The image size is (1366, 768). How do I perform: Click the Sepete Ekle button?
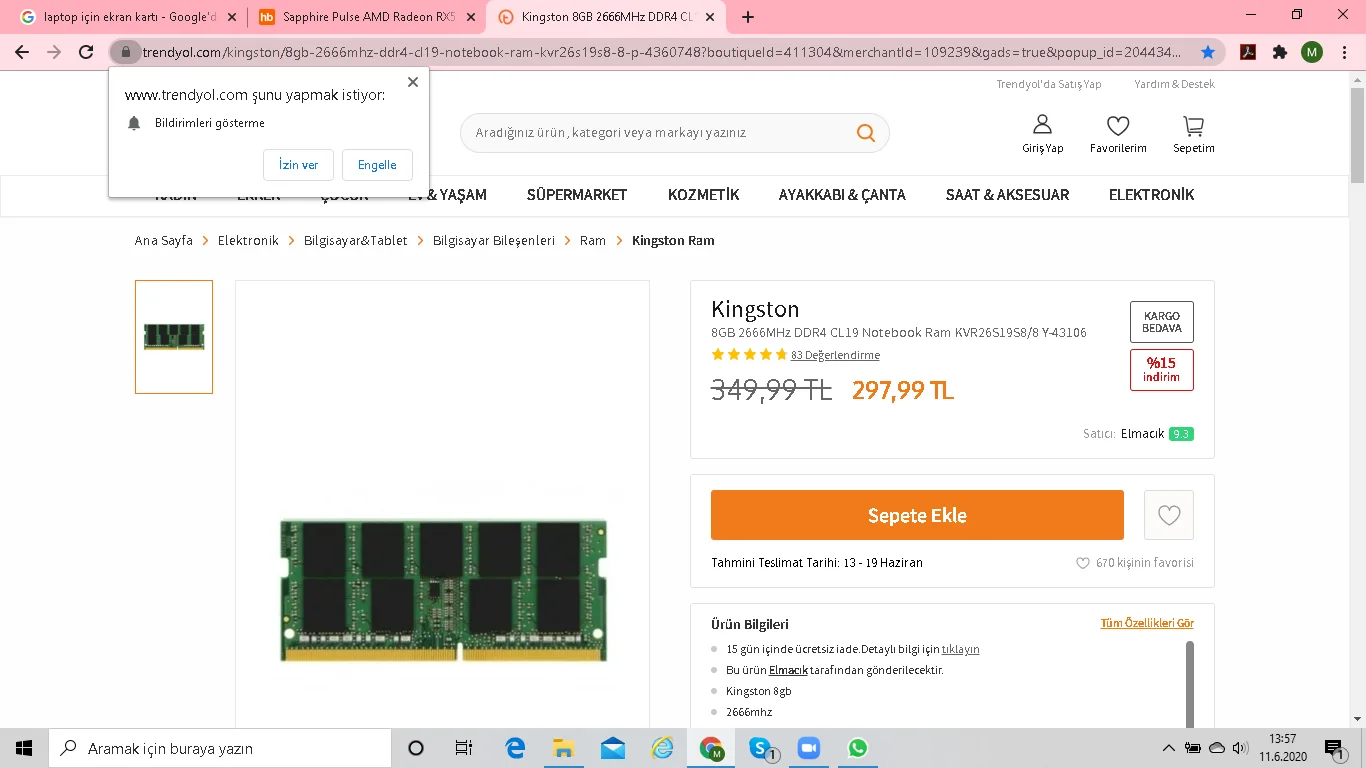click(x=917, y=515)
